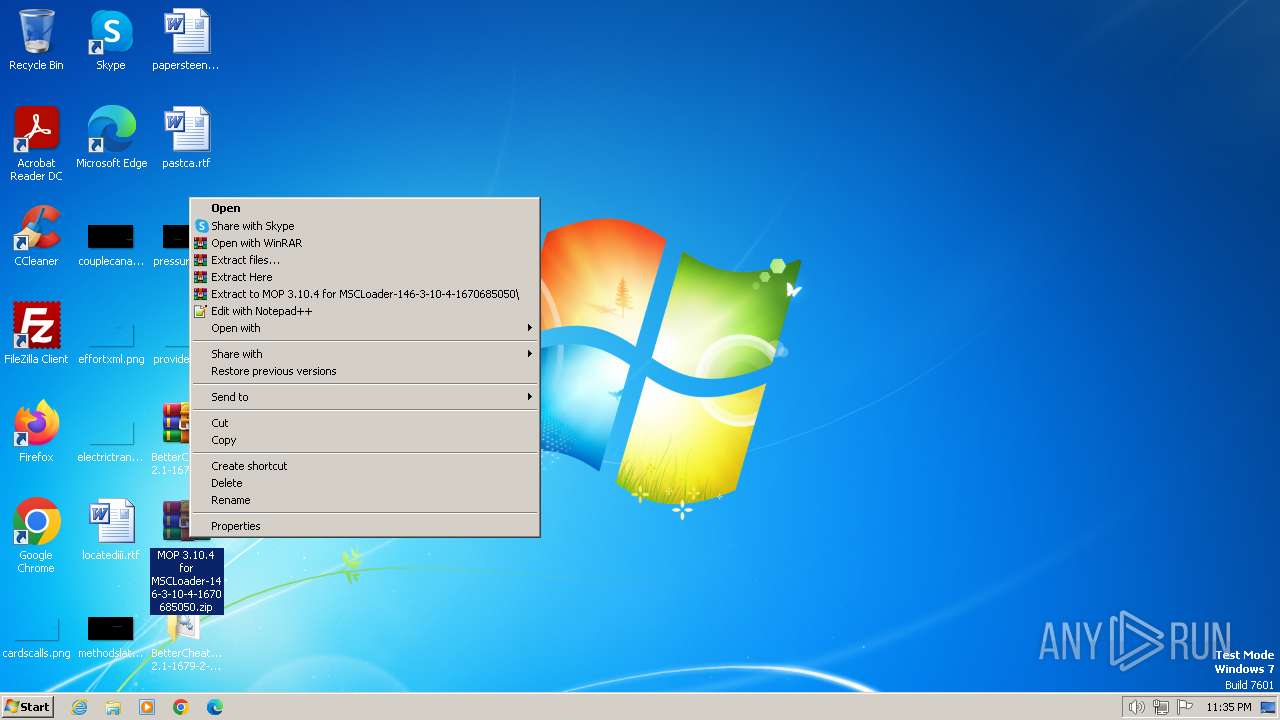Open Acrobat Reader DC shortcut
The width and height of the screenshot is (1280, 720).
coord(36,143)
